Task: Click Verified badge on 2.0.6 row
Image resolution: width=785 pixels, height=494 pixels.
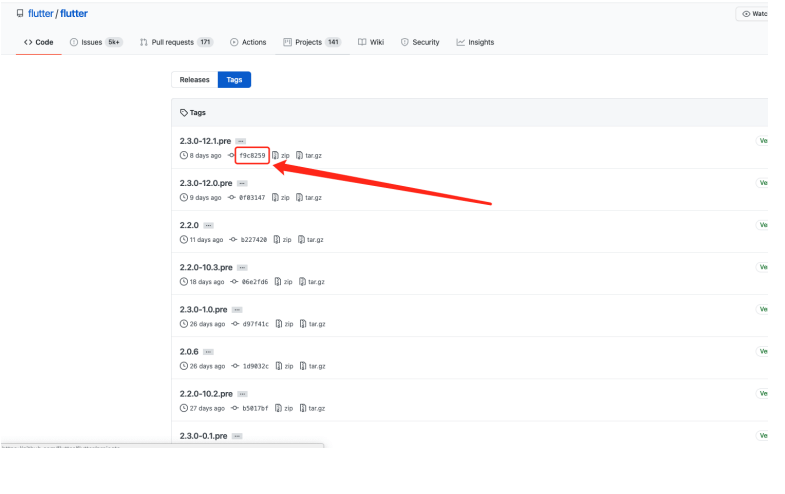Action: pos(762,351)
